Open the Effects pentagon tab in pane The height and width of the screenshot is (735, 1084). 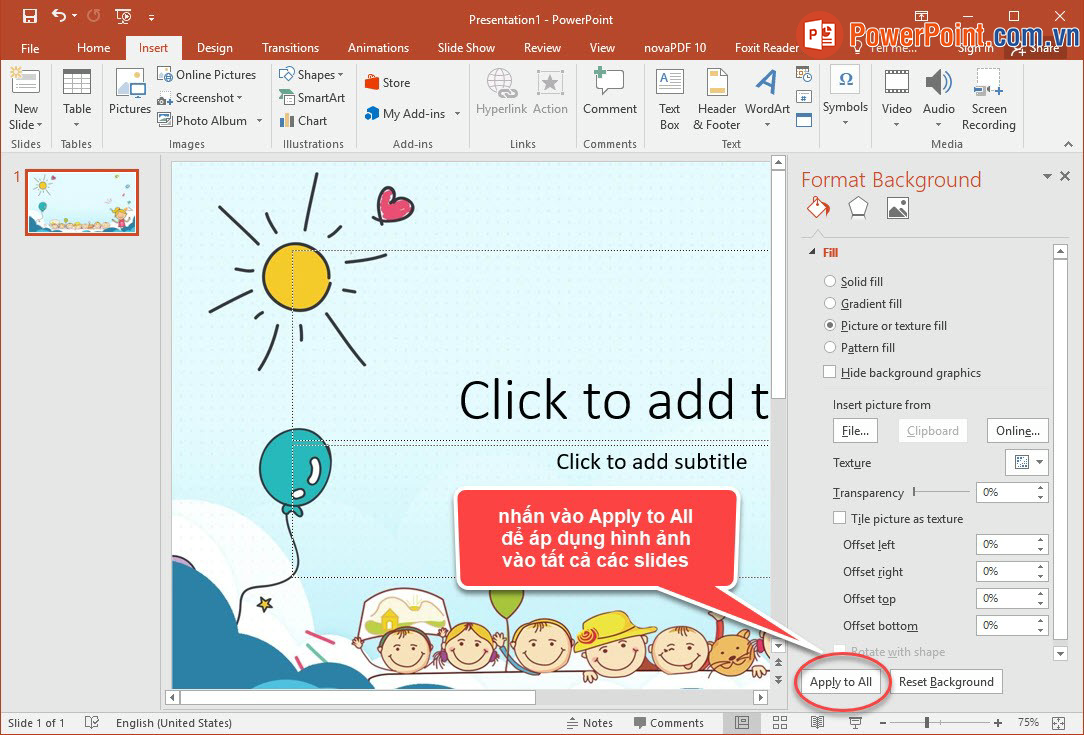click(x=858, y=208)
